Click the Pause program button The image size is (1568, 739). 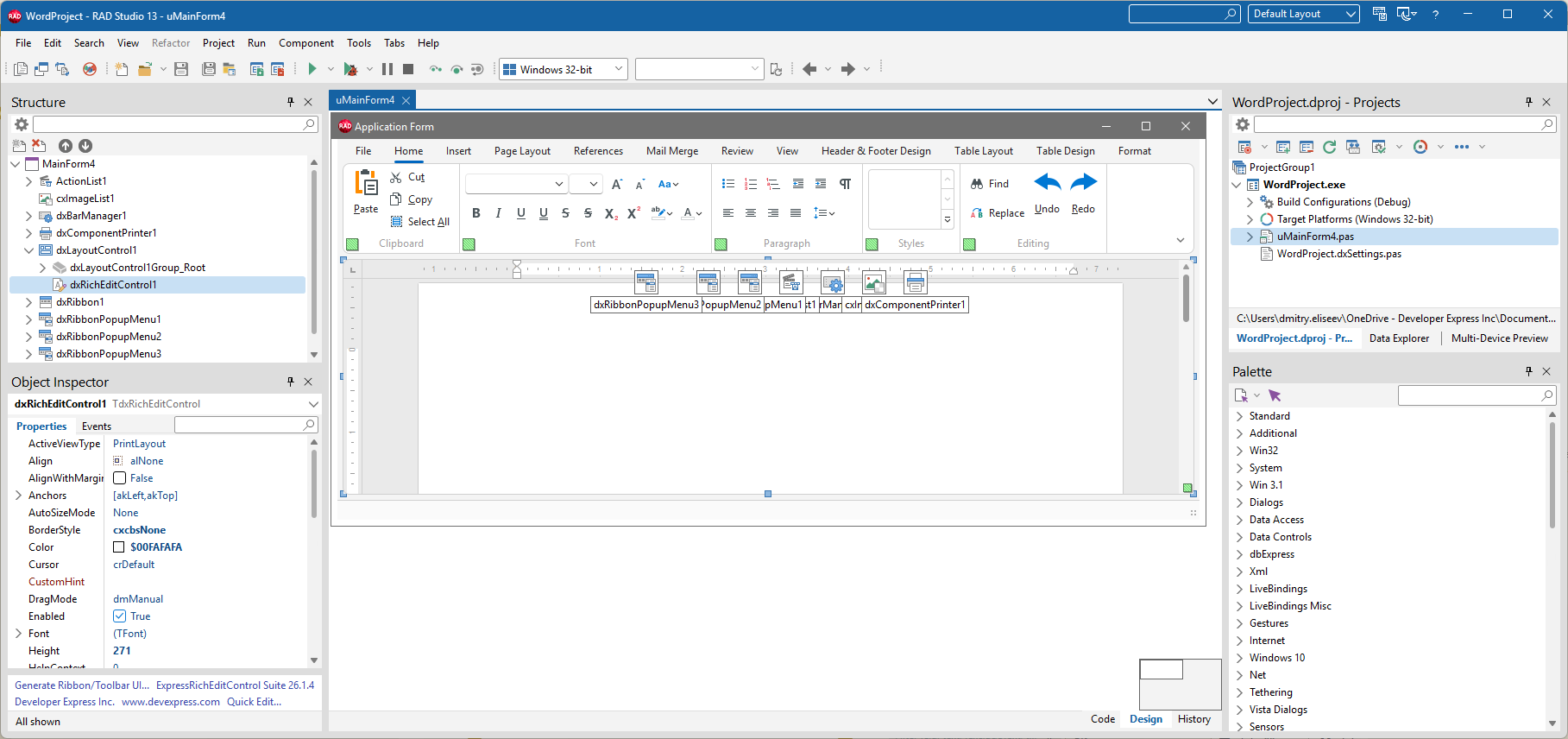tap(387, 69)
